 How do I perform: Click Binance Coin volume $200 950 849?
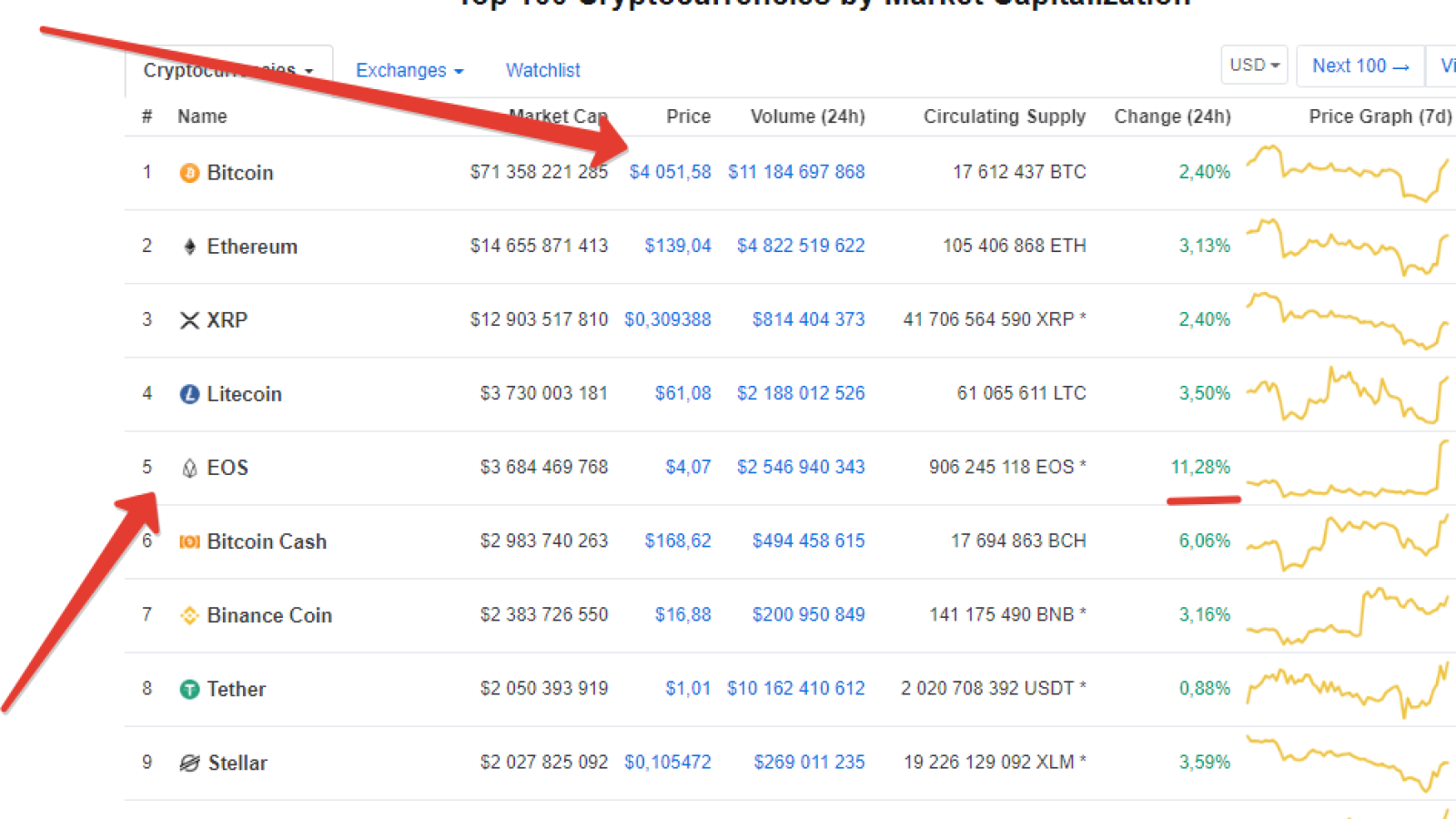click(809, 614)
